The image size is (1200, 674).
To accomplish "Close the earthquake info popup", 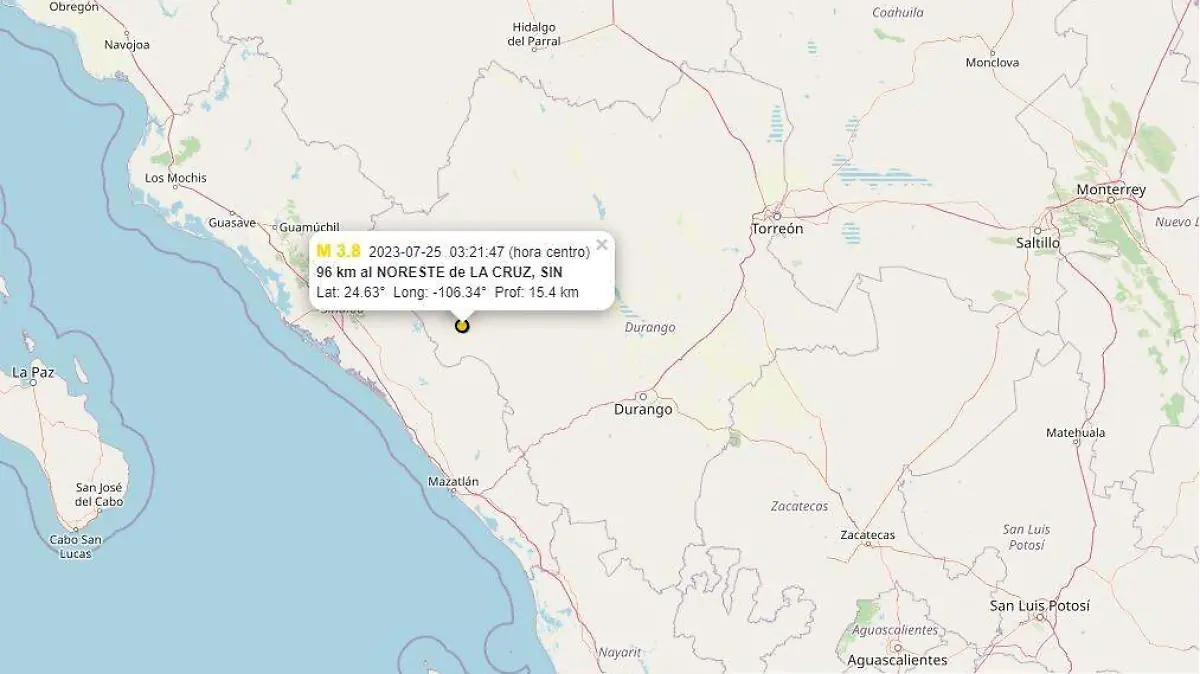I will (602, 244).
